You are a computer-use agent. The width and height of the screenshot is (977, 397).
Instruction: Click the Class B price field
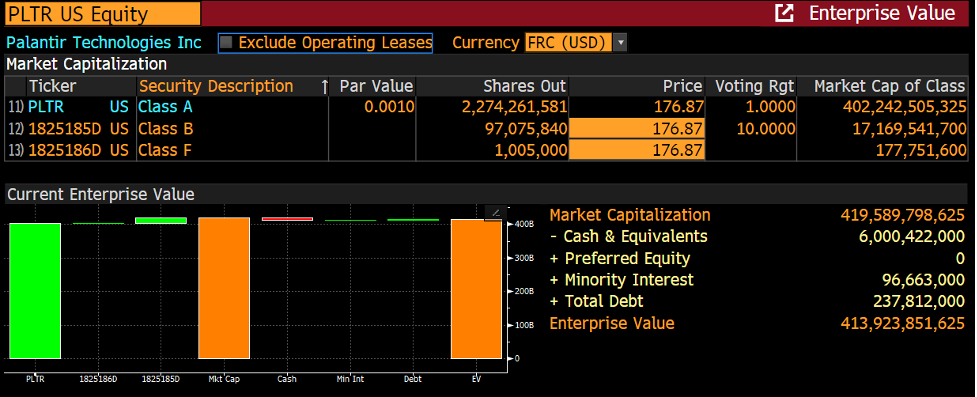click(637, 129)
